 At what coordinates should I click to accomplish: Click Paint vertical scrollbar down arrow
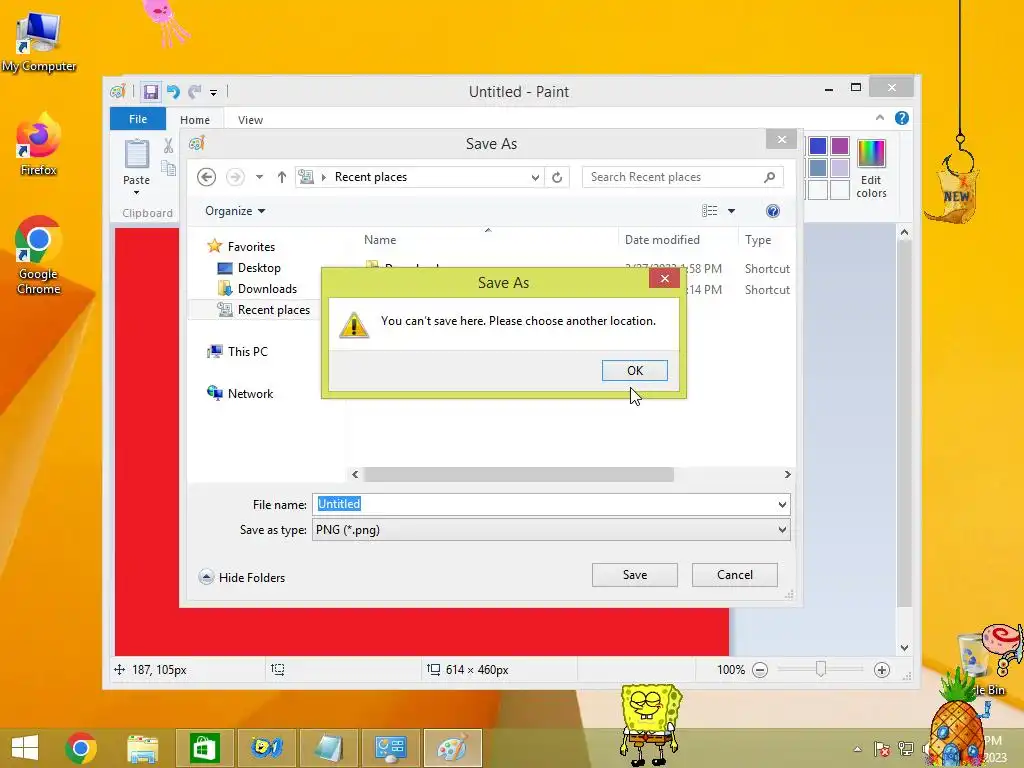pos(904,648)
